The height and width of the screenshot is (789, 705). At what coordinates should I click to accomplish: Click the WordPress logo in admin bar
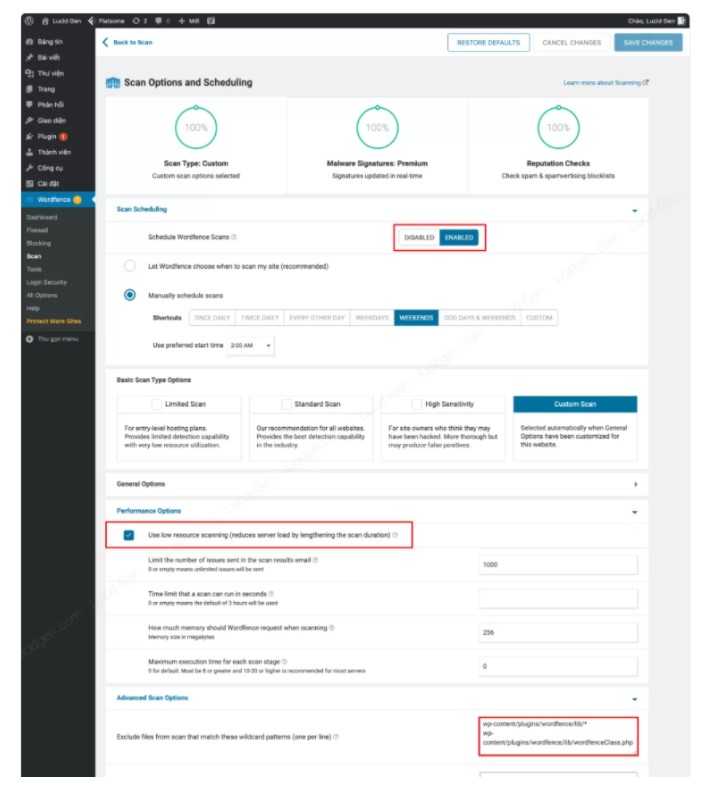tap(29, 20)
